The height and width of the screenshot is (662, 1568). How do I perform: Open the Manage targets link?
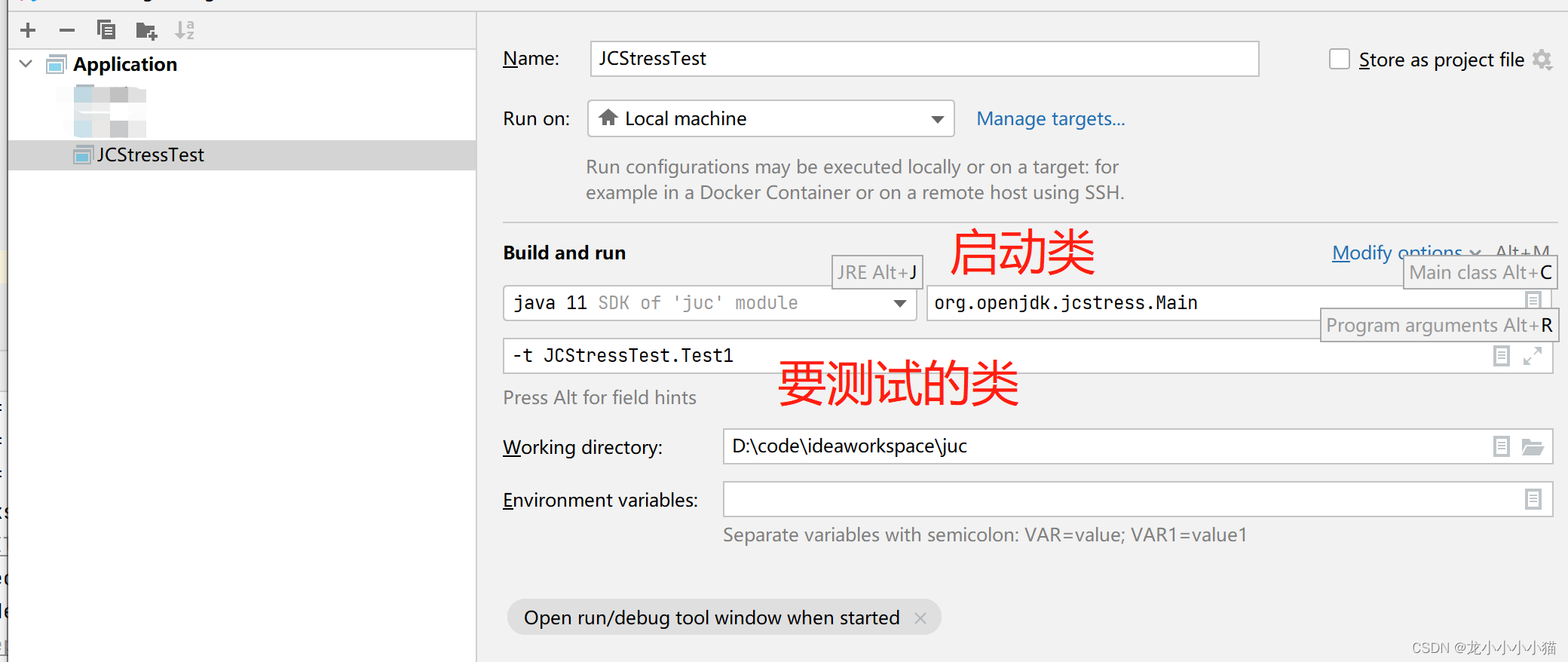(x=1050, y=119)
